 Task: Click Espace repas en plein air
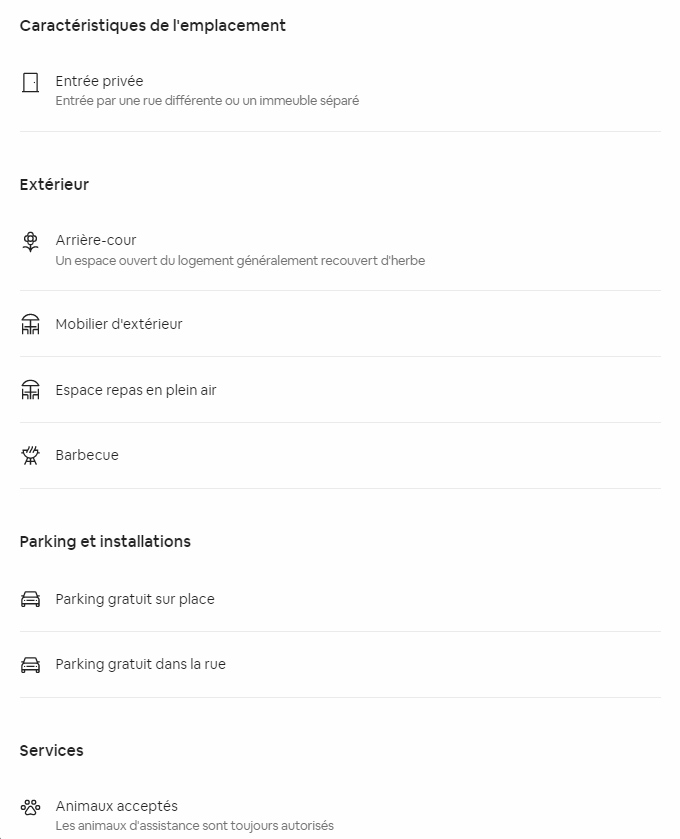[x=136, y=390]
